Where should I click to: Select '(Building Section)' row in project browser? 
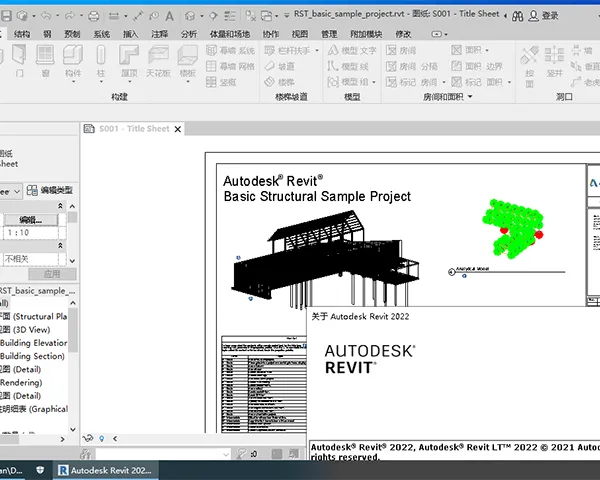coord(34,356)
